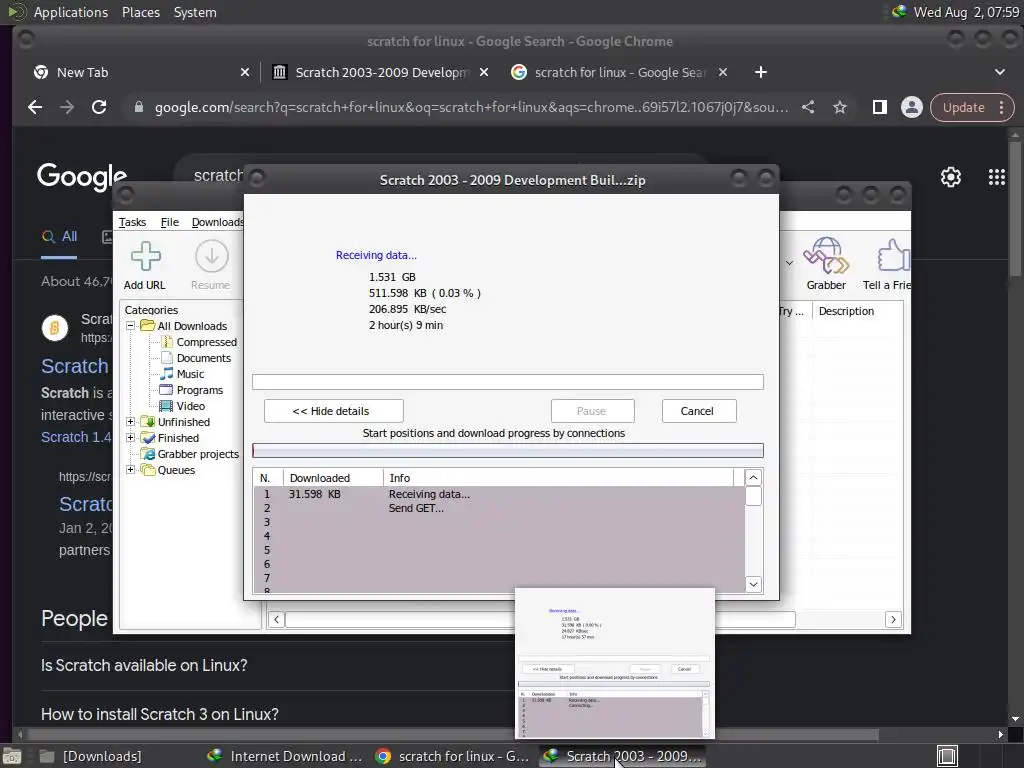Image resolution: width=1024 pixels, height=768 pixels.
Task: Close the scratch for linux search tab
Action: click(x=723, y=72)
